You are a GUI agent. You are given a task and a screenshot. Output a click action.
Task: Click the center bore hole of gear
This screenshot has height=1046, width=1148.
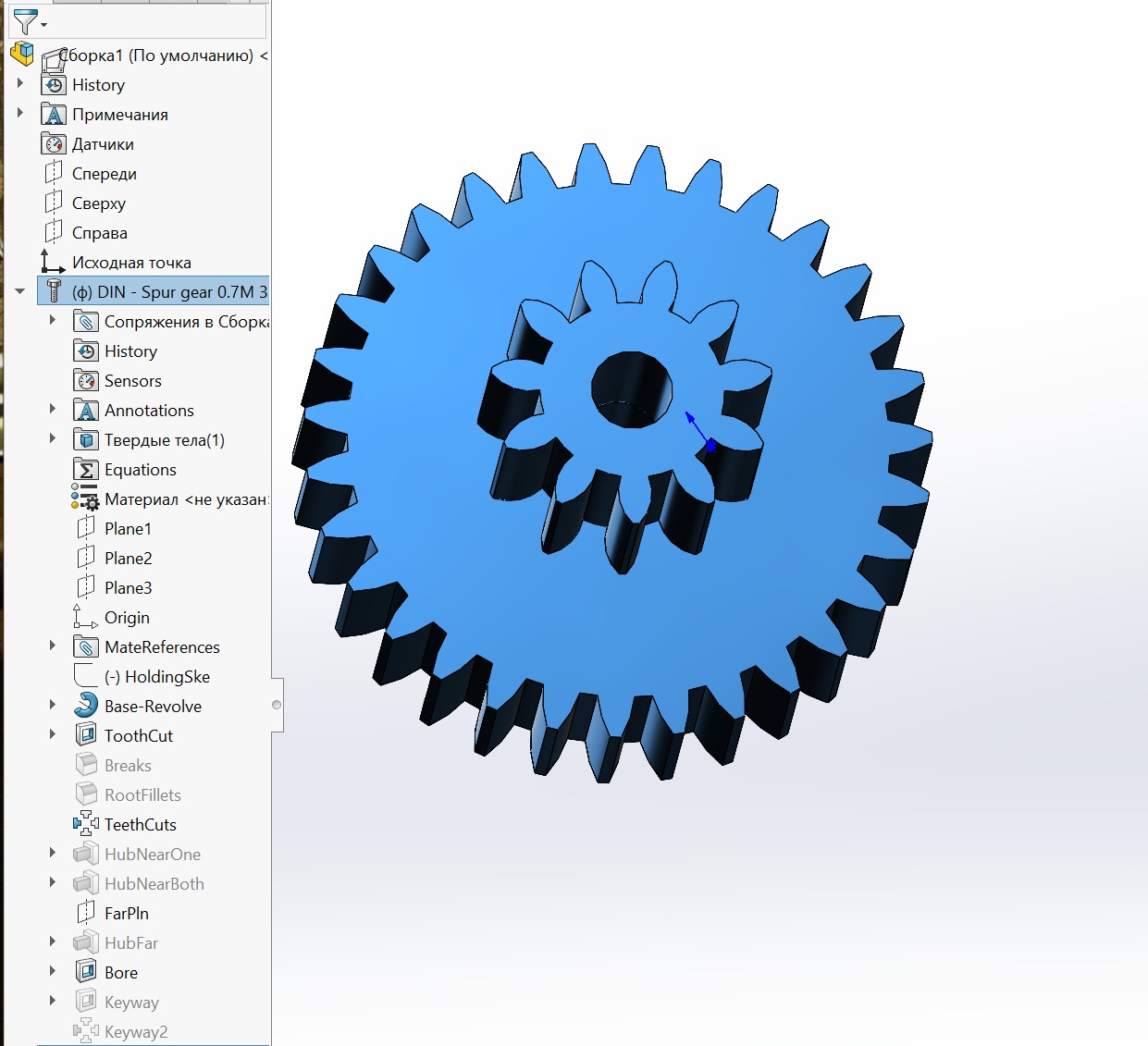point(632,388)
